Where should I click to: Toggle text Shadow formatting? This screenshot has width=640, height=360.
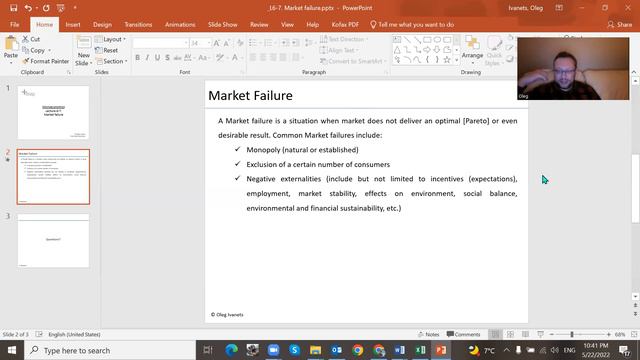tap(167, 58)
